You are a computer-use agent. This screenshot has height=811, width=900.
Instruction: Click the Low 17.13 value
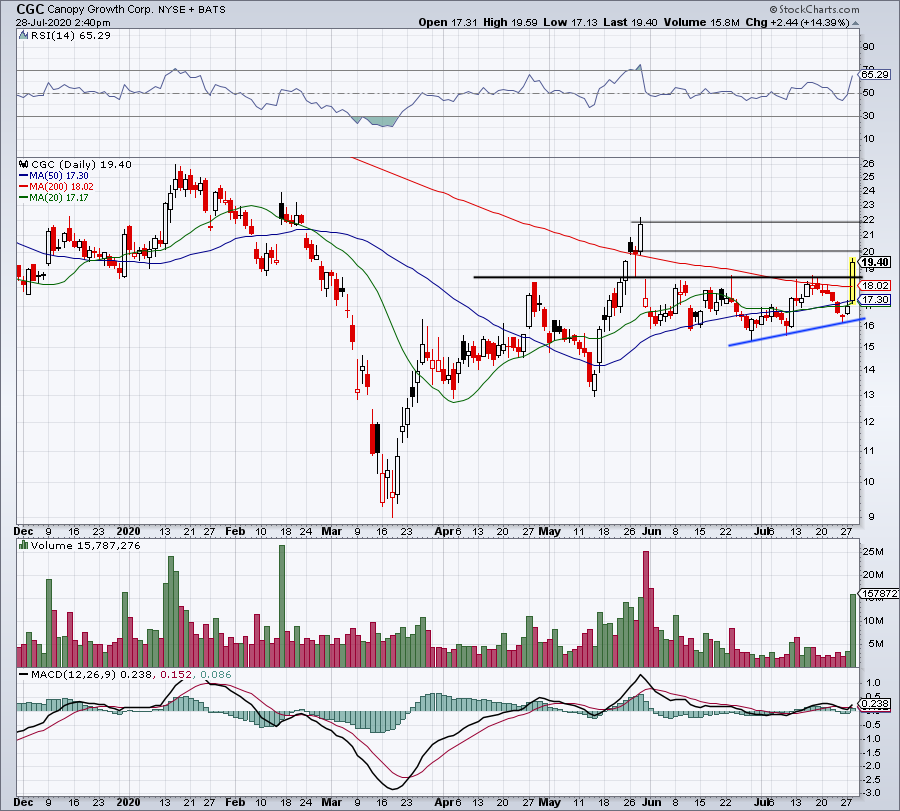point(571,22)
